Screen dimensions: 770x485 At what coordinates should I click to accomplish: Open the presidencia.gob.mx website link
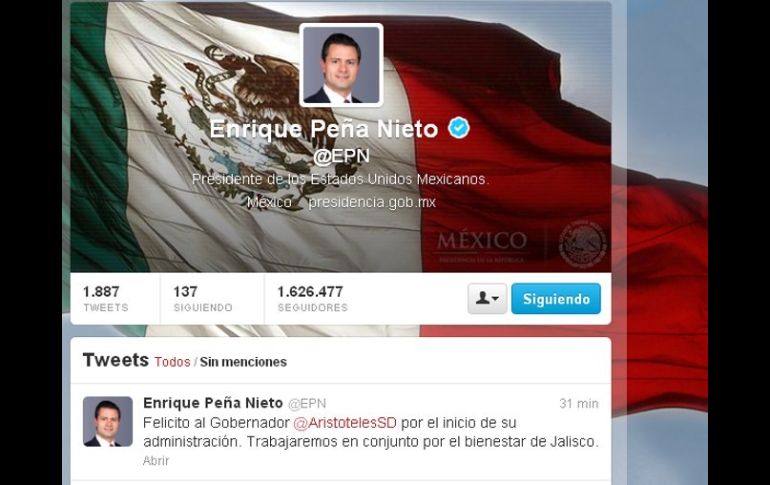tap(372, 202)
